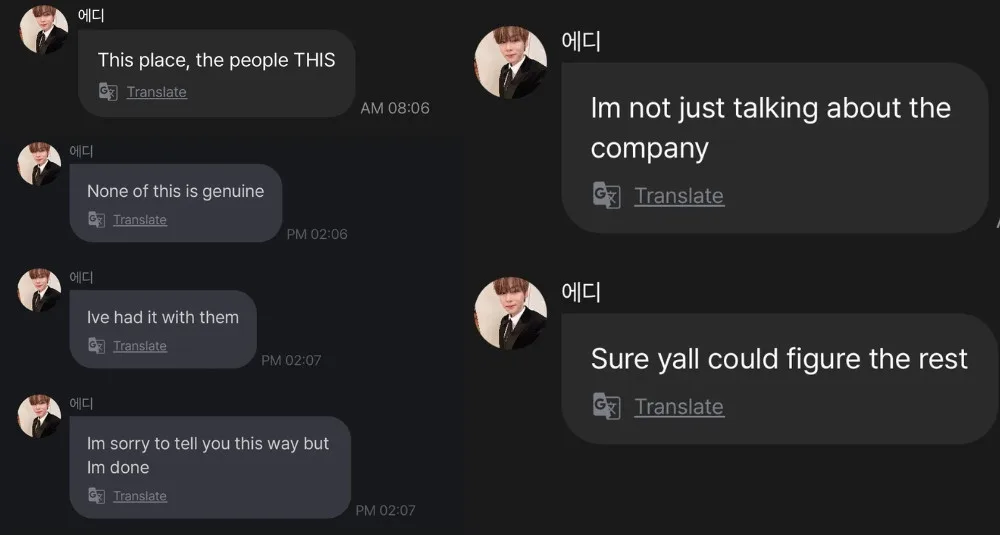Viewport: 1000px width, 535px height.
Task: Click the translate icon under "Im not just talking about the company"
Action: (x=607, y=195)
